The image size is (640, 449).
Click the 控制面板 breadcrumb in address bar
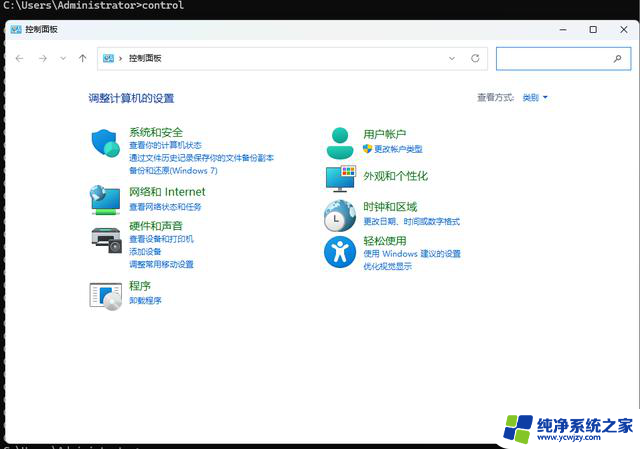point(145,58)
